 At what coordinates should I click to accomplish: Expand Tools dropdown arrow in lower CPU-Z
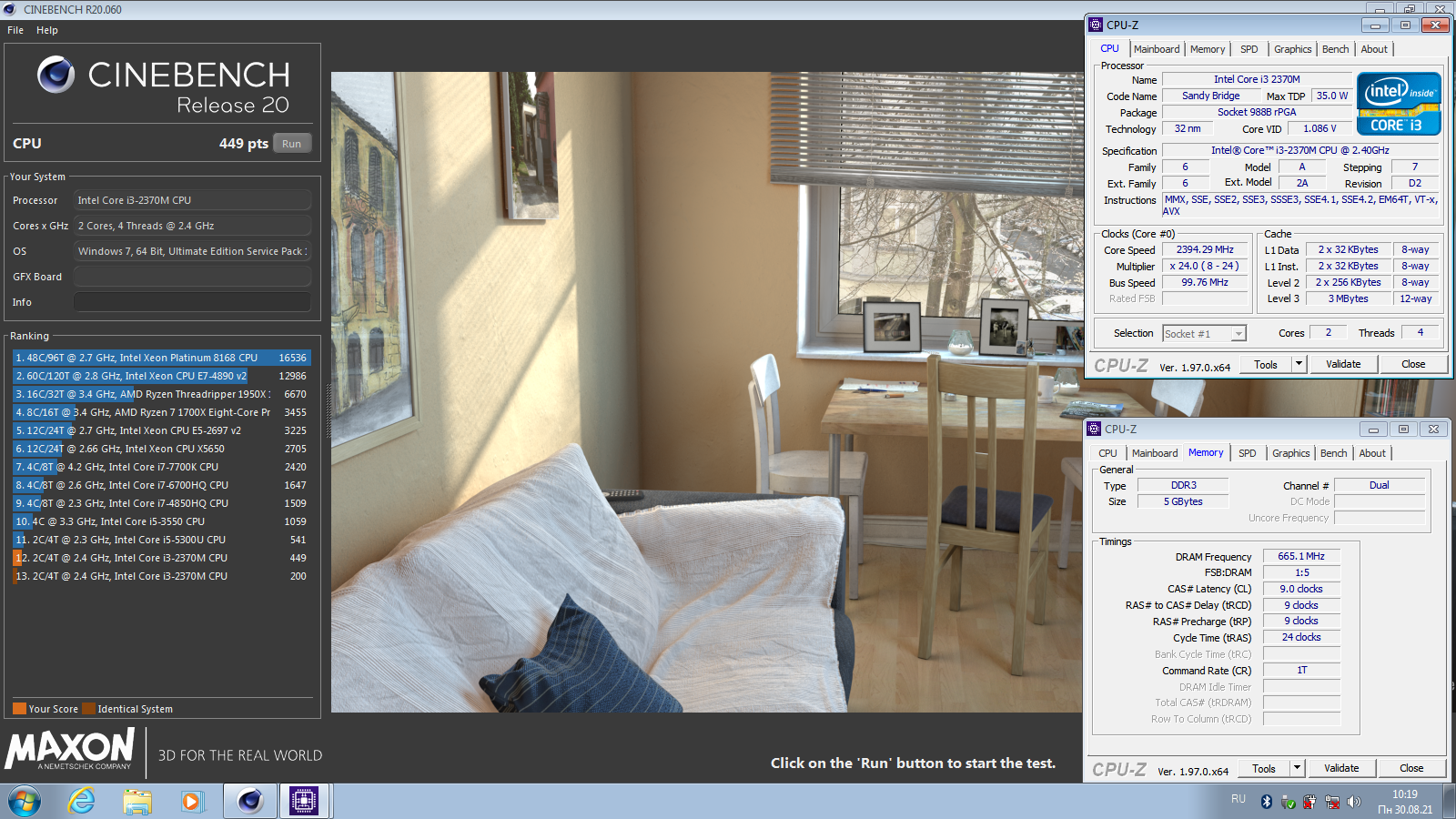click(x=1297, y=768)
